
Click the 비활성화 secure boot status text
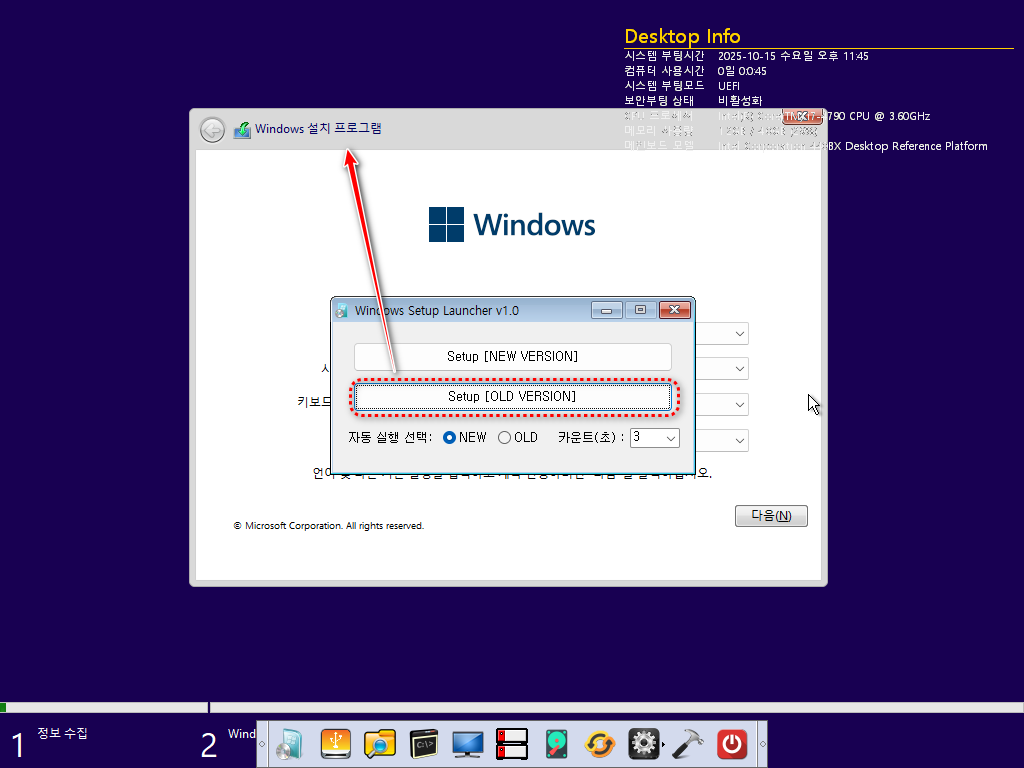click(740, 101)
